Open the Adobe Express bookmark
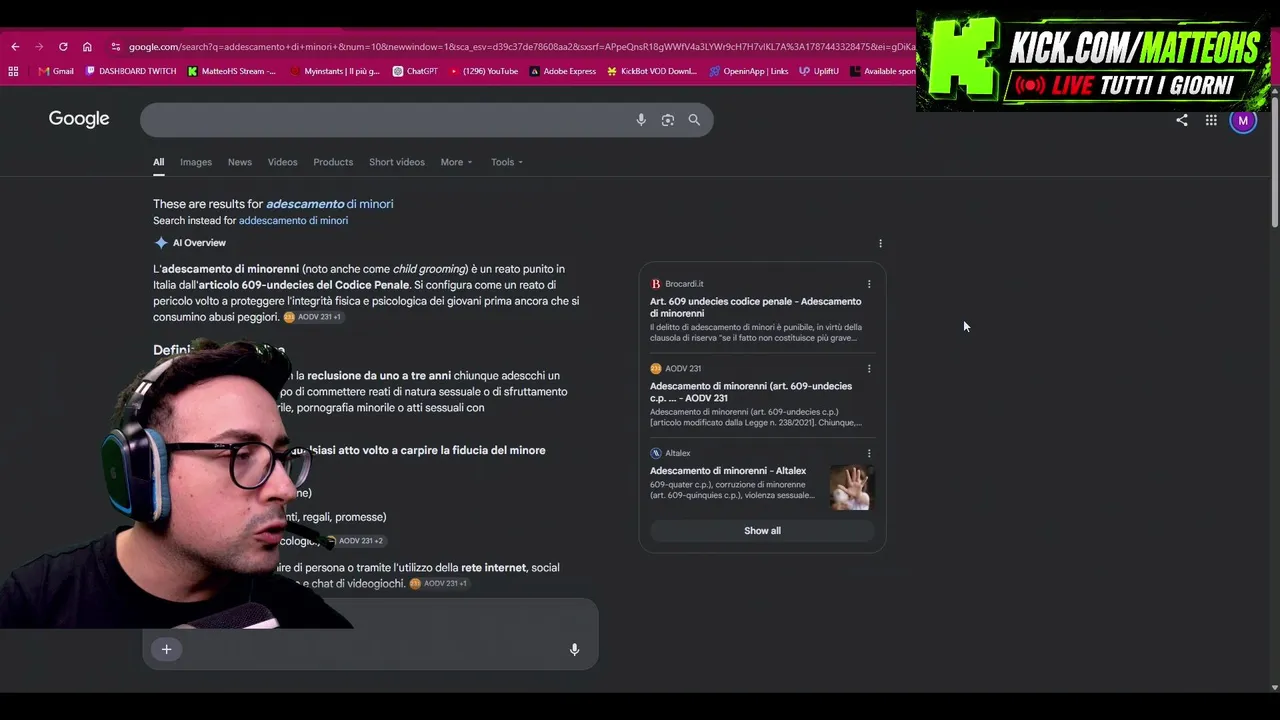Screen dimensions: 1280x720 pos(563,71)
